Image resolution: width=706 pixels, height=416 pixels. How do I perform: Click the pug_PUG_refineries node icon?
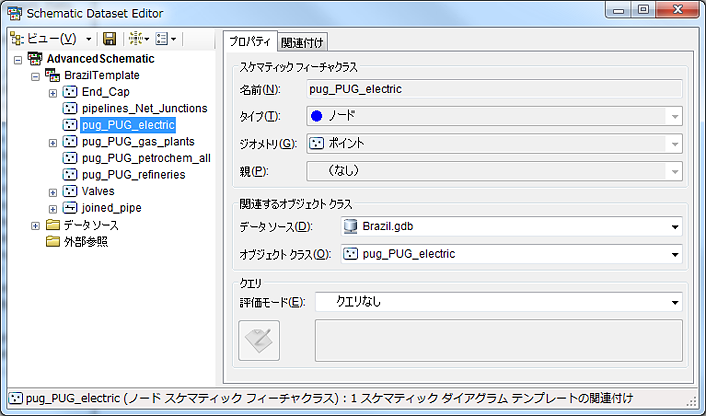pyautogui.click(x=70, y=174)
